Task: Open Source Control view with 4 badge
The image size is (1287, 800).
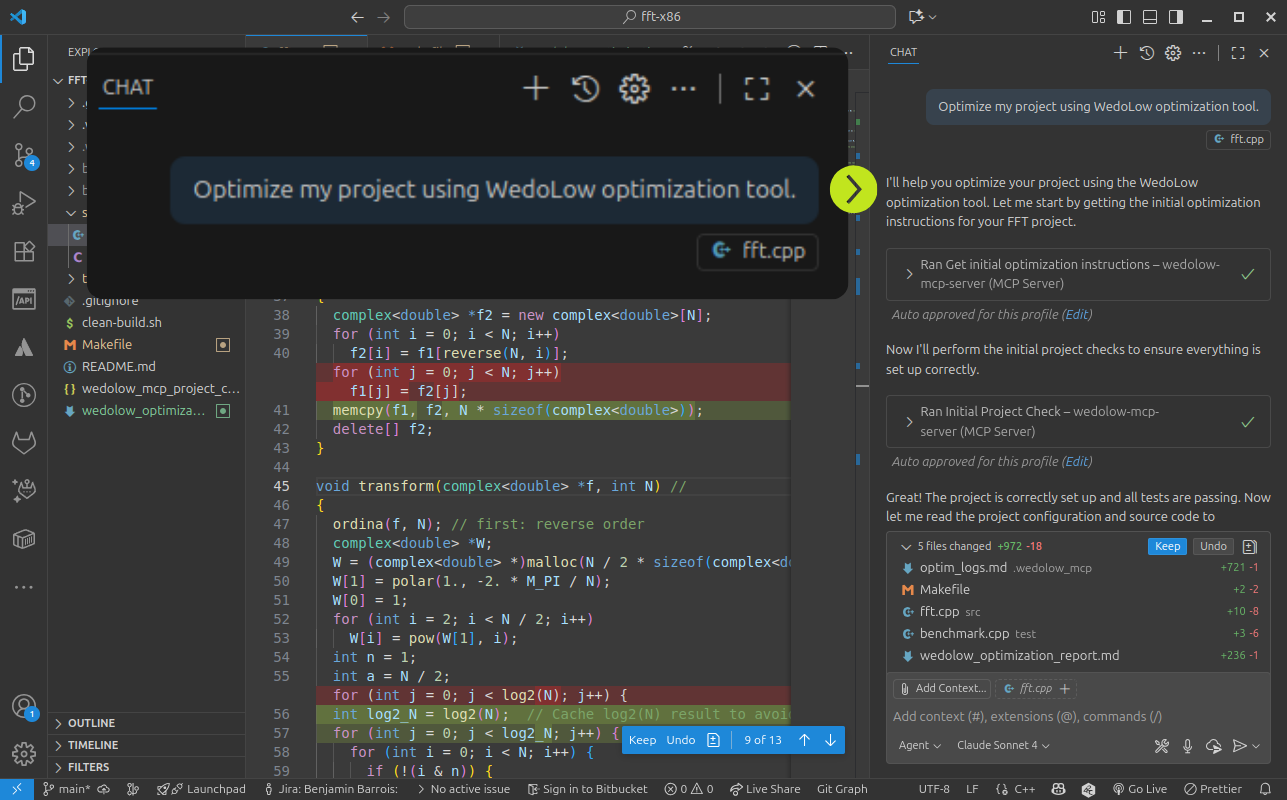Action: [24, 155]
